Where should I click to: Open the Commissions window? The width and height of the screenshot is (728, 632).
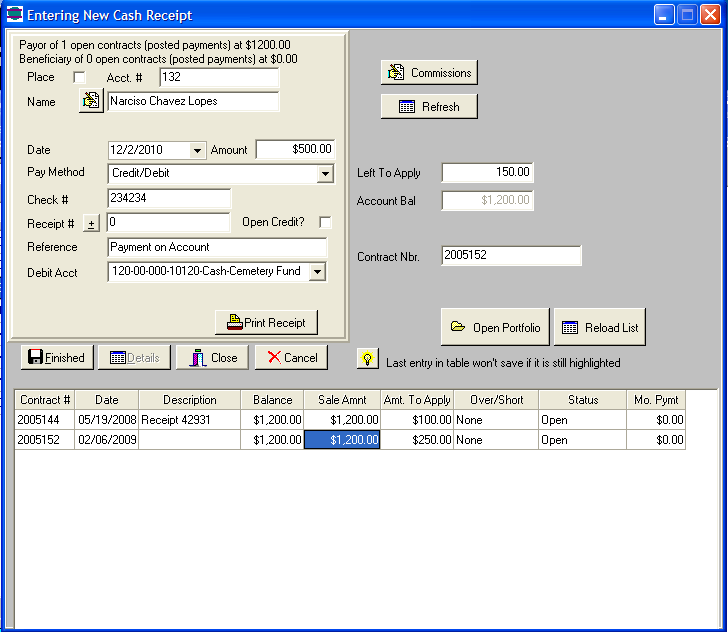point(429,73)
